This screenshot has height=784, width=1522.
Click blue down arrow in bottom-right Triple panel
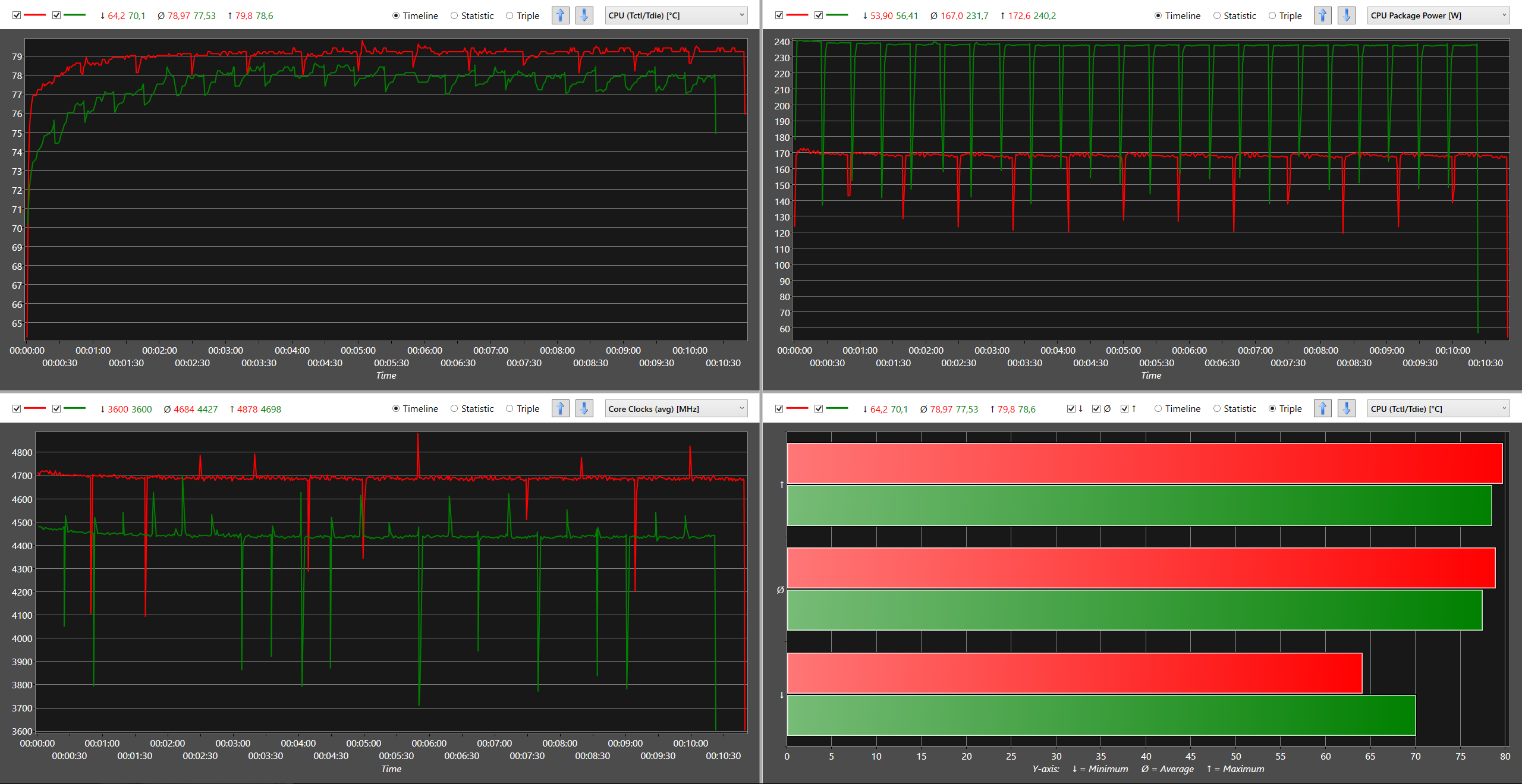(x=1346, y=408)
